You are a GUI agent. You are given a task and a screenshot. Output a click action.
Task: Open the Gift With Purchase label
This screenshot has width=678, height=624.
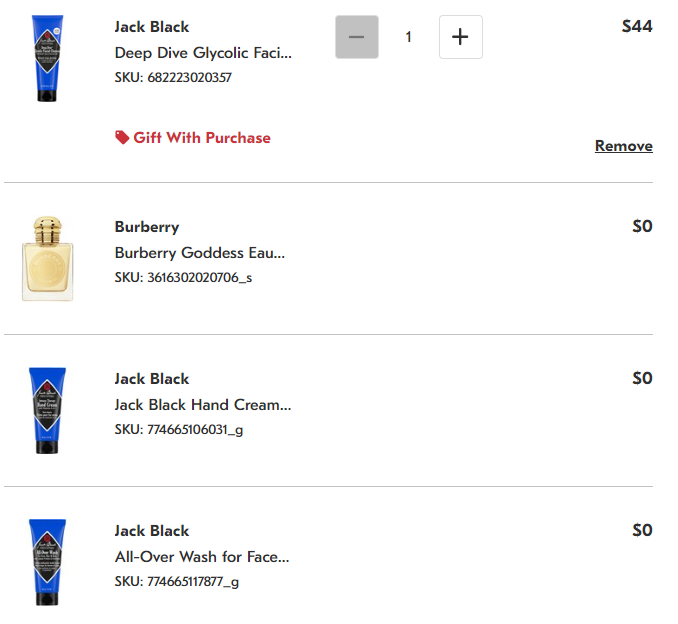(x=201, y=138)
